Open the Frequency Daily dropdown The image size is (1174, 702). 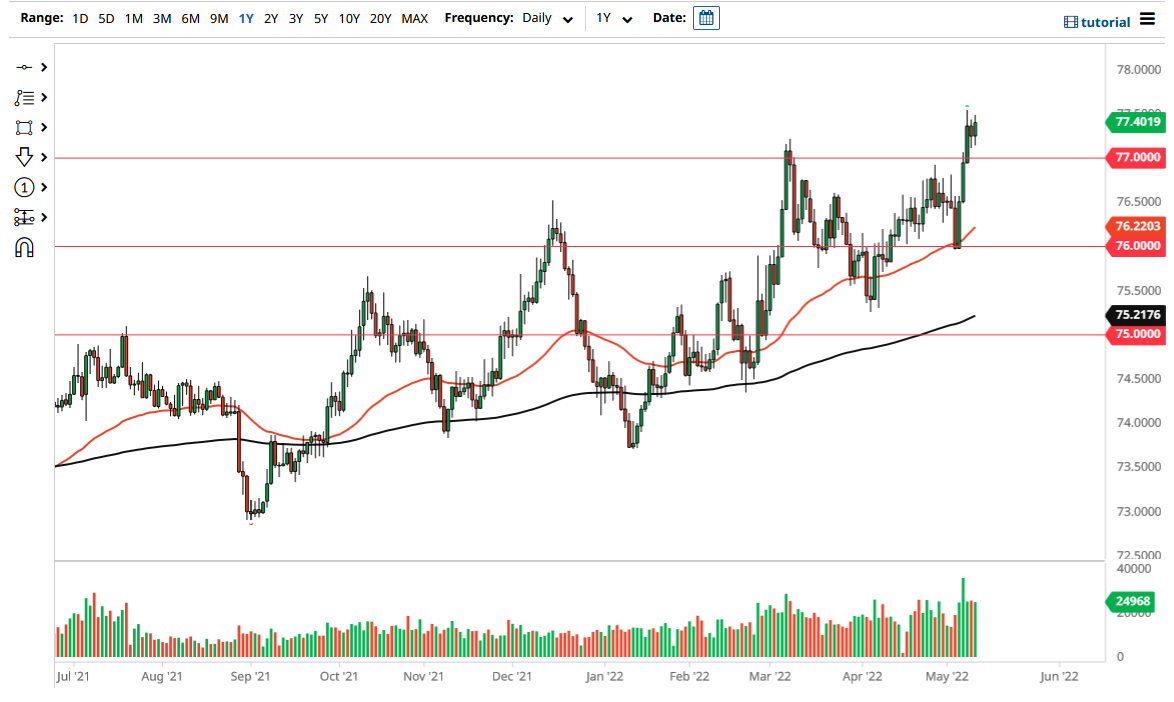547,18
